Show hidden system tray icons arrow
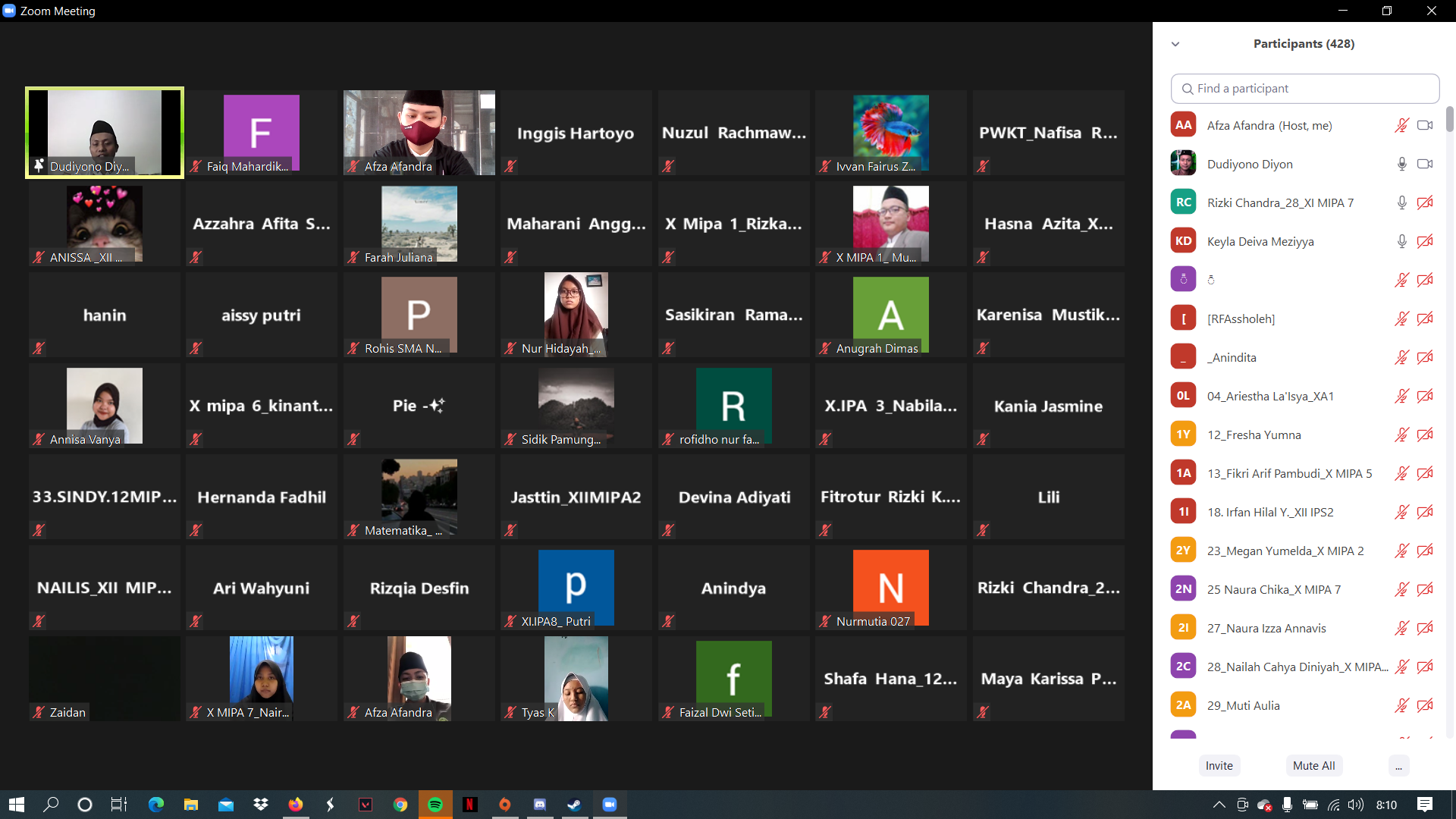 tap(1219, 805)
